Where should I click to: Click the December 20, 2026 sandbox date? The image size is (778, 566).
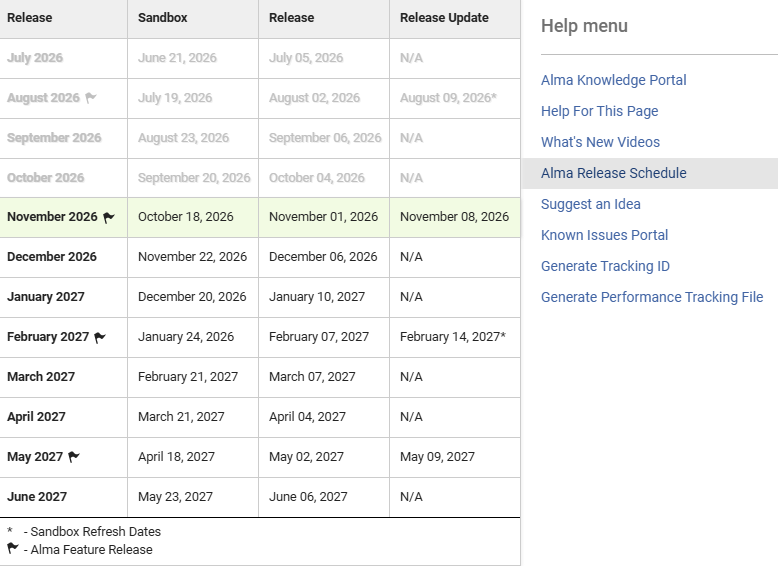point(192,297)
